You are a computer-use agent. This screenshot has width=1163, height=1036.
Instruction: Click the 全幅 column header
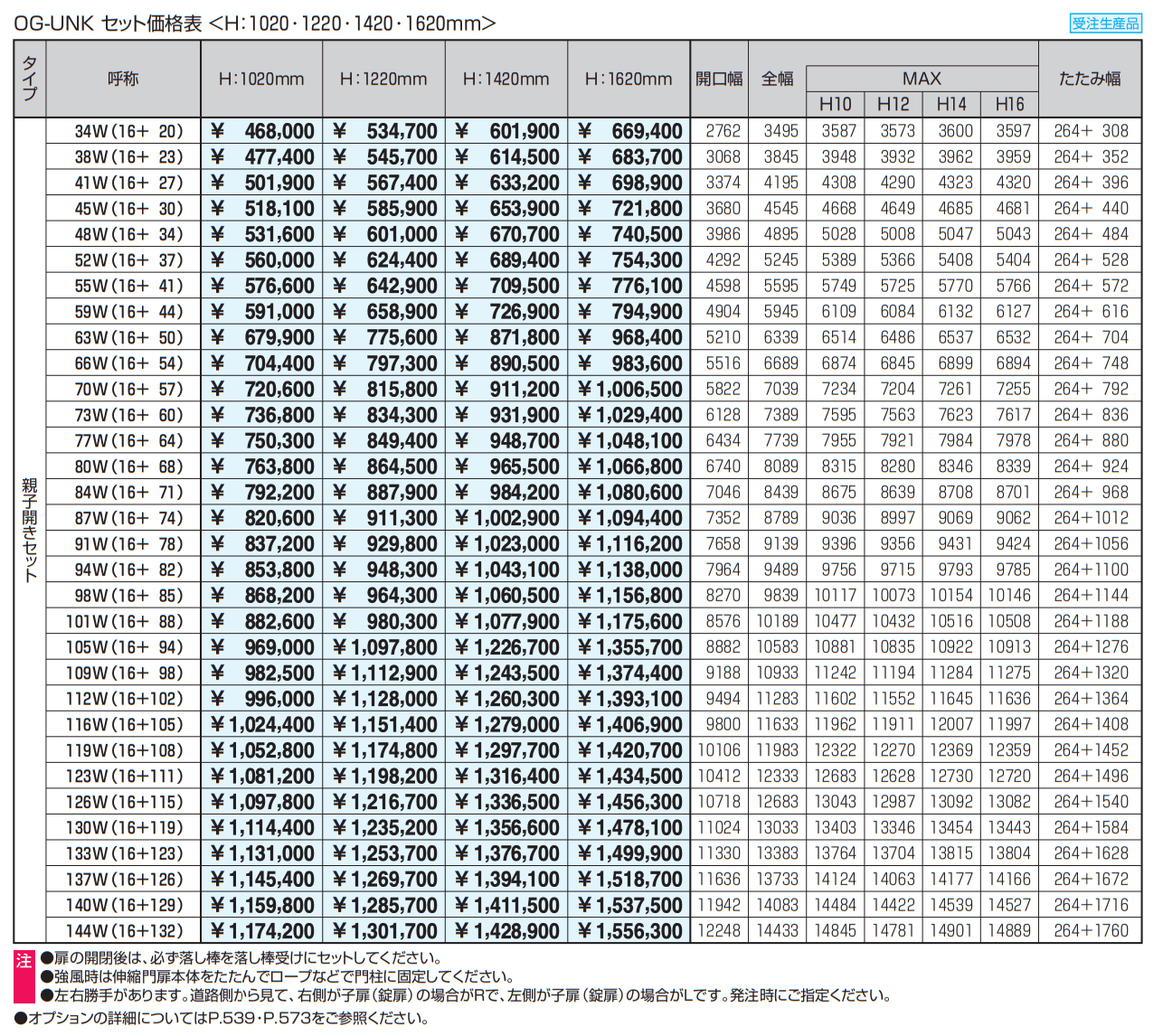(x=777, y=79)
